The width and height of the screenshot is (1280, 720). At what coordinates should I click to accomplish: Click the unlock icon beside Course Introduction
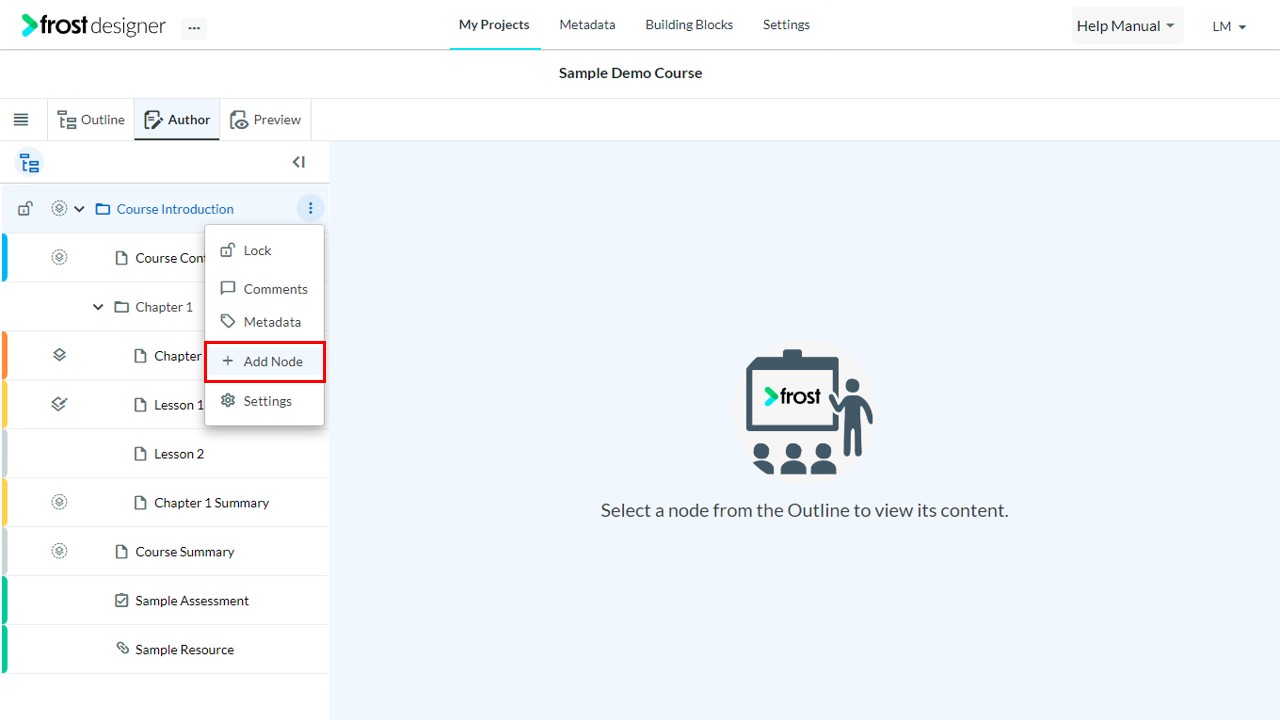coord(26,209)
